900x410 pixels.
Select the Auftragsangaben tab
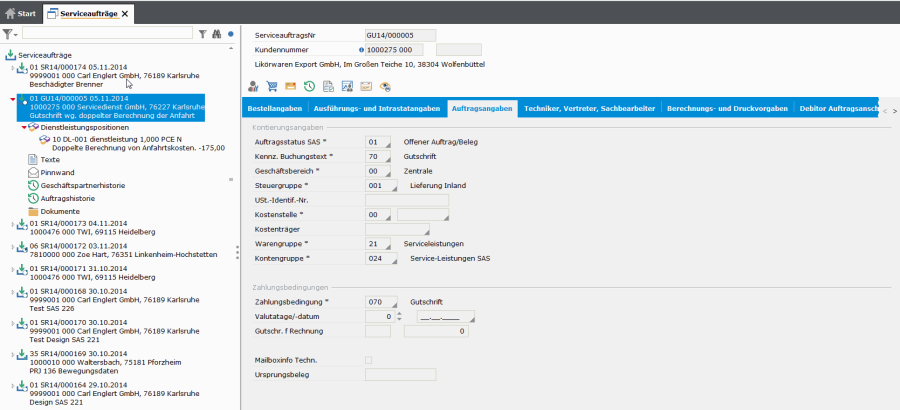[x=482, y=109]
